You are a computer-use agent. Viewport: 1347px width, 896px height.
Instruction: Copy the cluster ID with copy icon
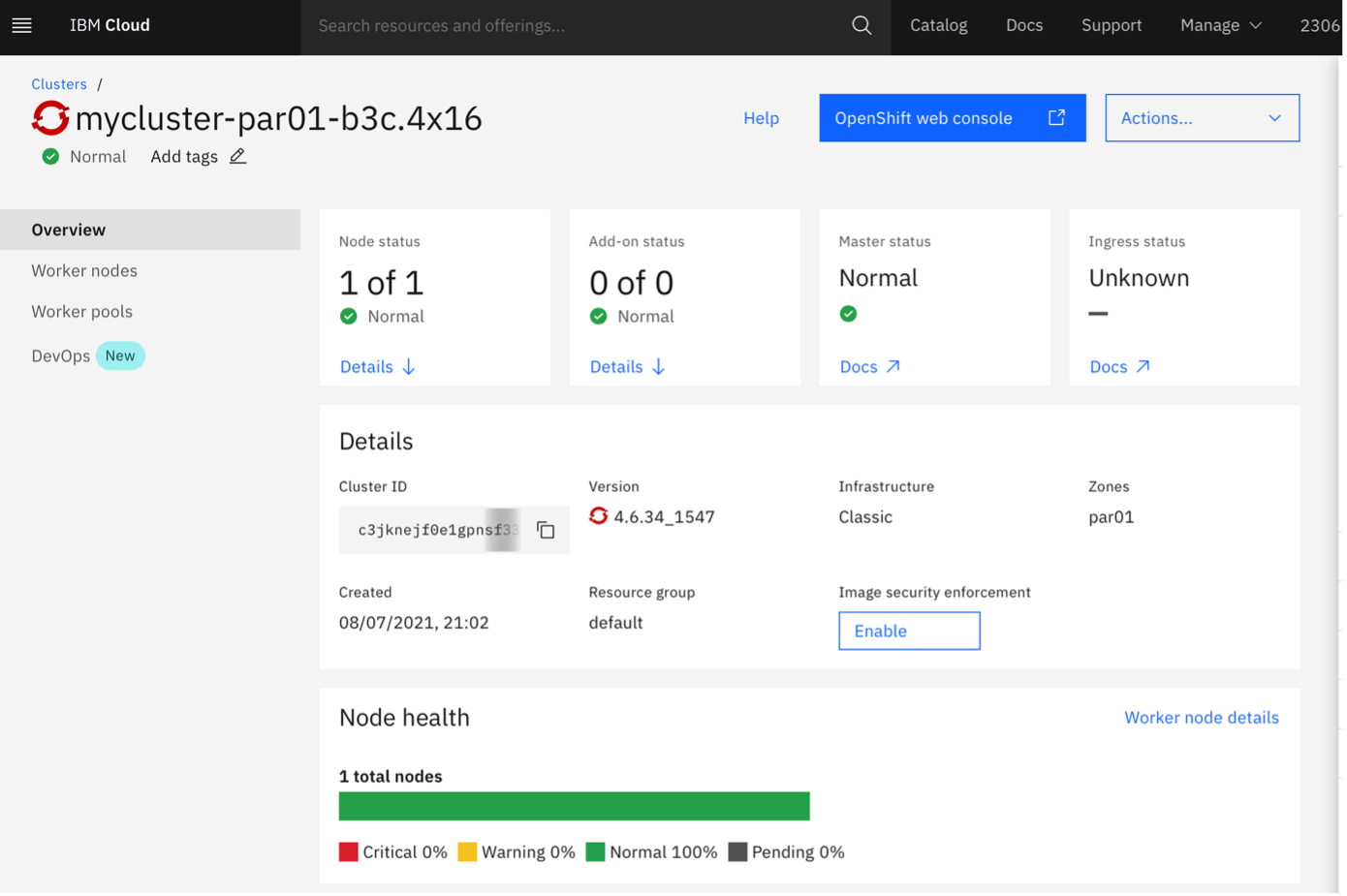(546, 530)
